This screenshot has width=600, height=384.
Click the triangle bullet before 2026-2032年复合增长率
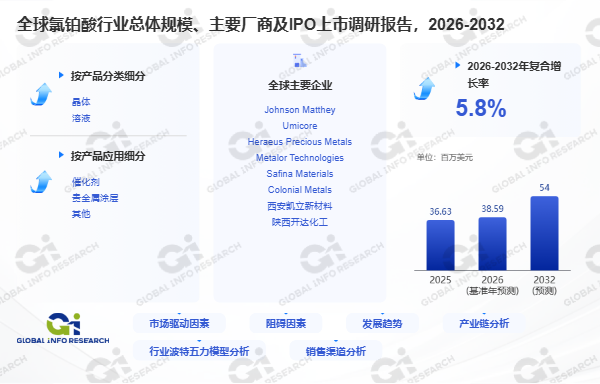457,65
